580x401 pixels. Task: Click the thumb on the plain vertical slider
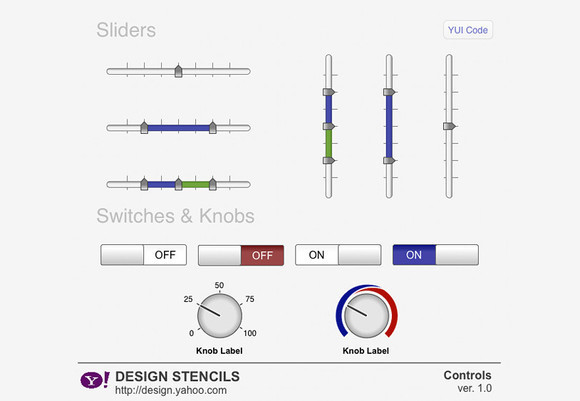click(x=449, y=126)
